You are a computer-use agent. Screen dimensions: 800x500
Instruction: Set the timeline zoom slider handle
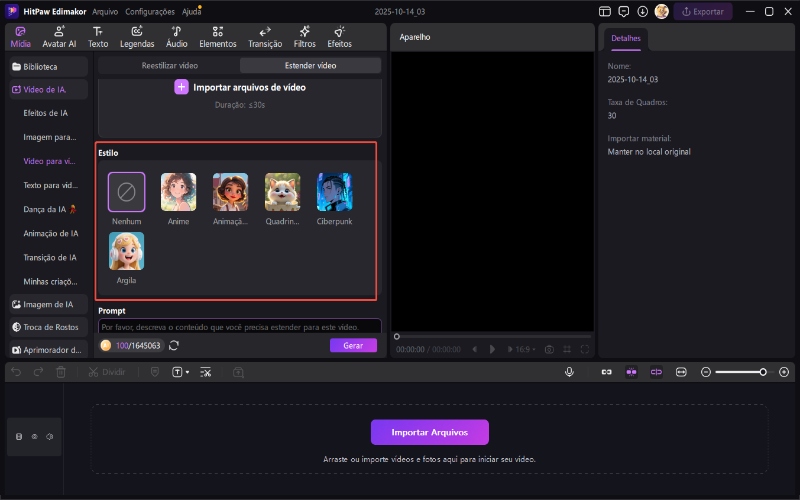point(763,372)
